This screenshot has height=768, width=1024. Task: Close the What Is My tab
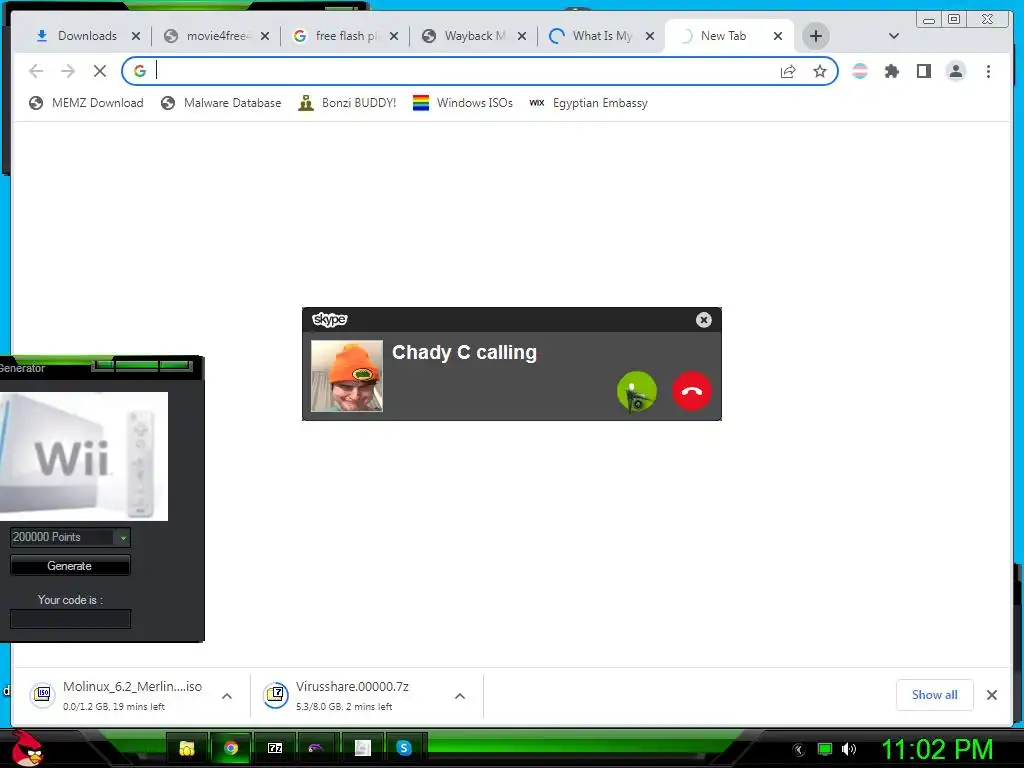650,36
